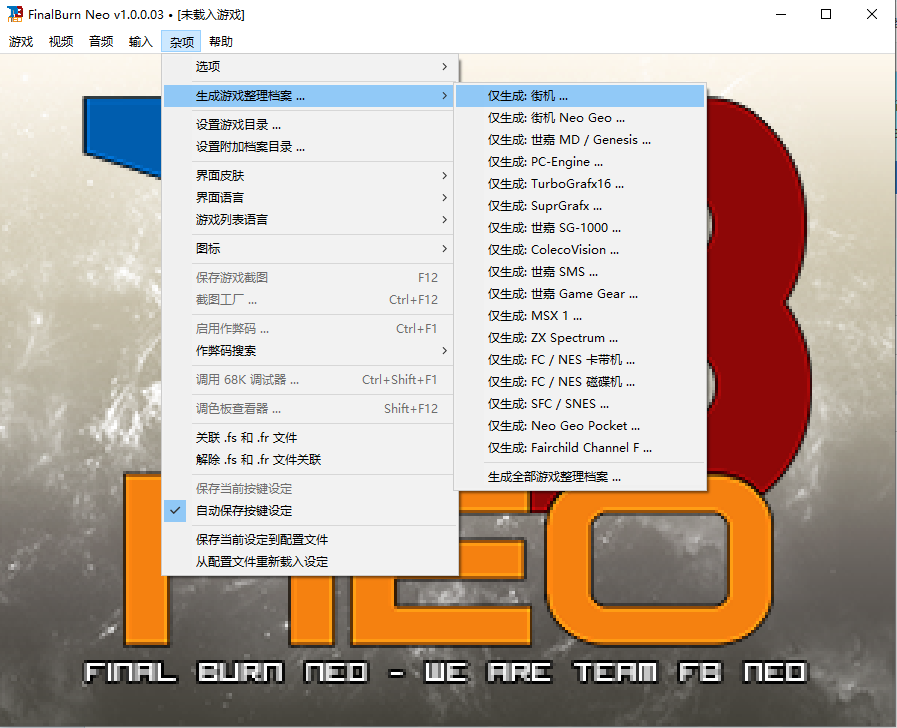Click the FinalBurn Neo title bar icon
897x728 pixels.
coord(15,14)
